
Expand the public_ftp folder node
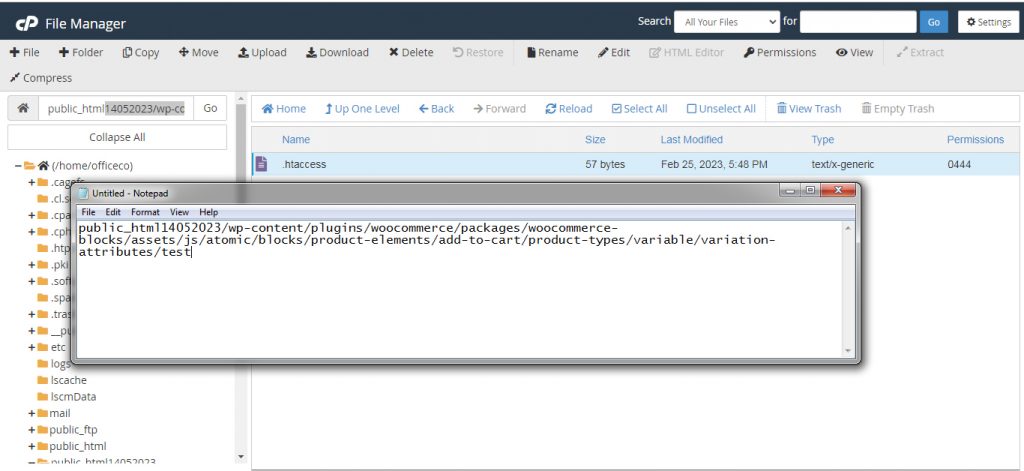[x=32, y=430]
